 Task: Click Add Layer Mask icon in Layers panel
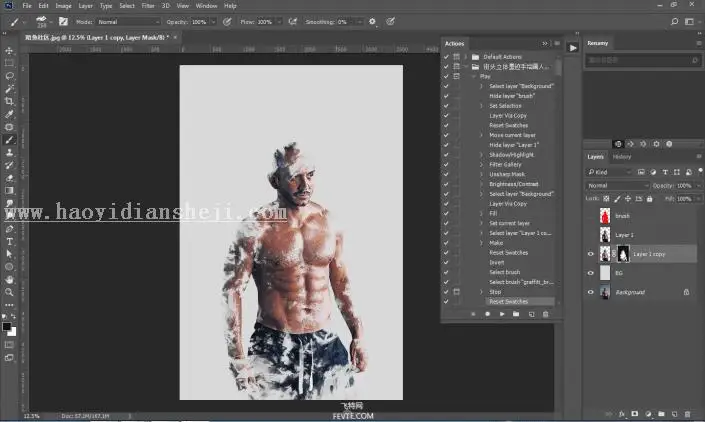(x=635, y=413)
